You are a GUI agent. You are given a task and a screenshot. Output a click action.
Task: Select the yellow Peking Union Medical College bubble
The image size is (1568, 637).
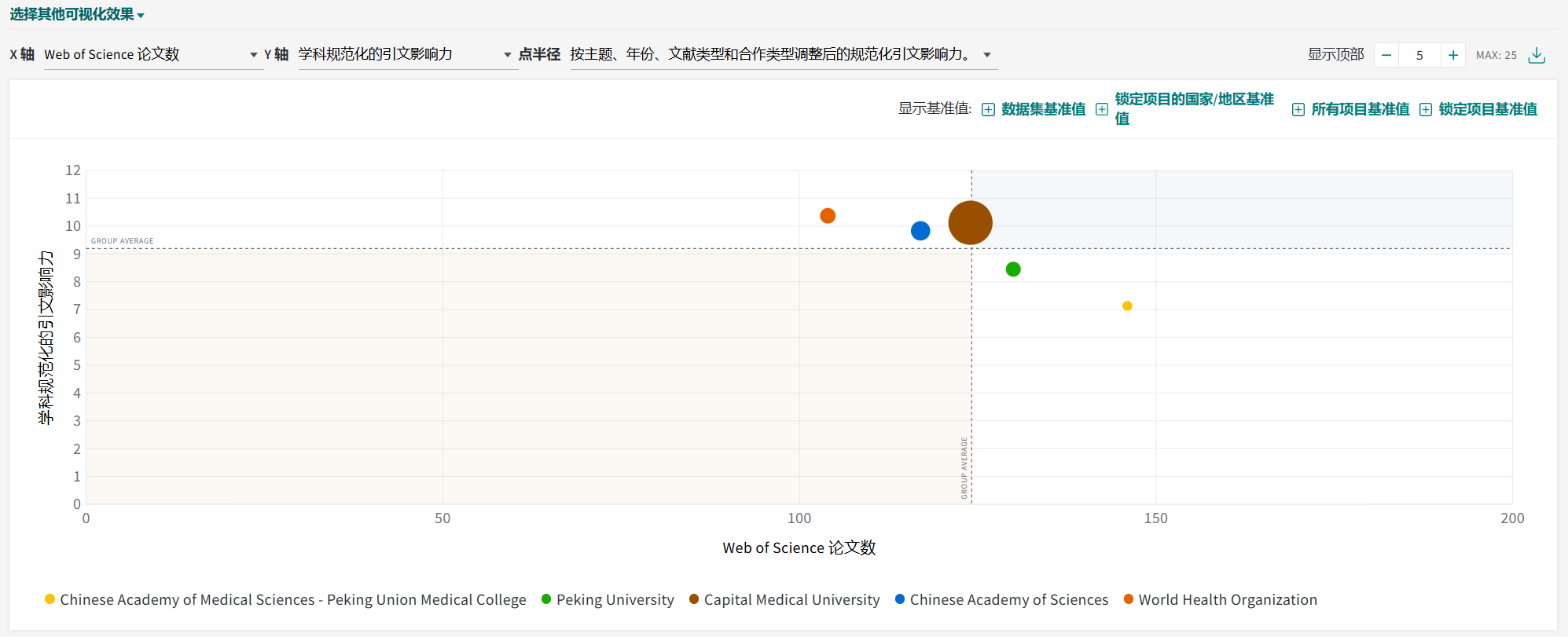(x=1127, y=306)
